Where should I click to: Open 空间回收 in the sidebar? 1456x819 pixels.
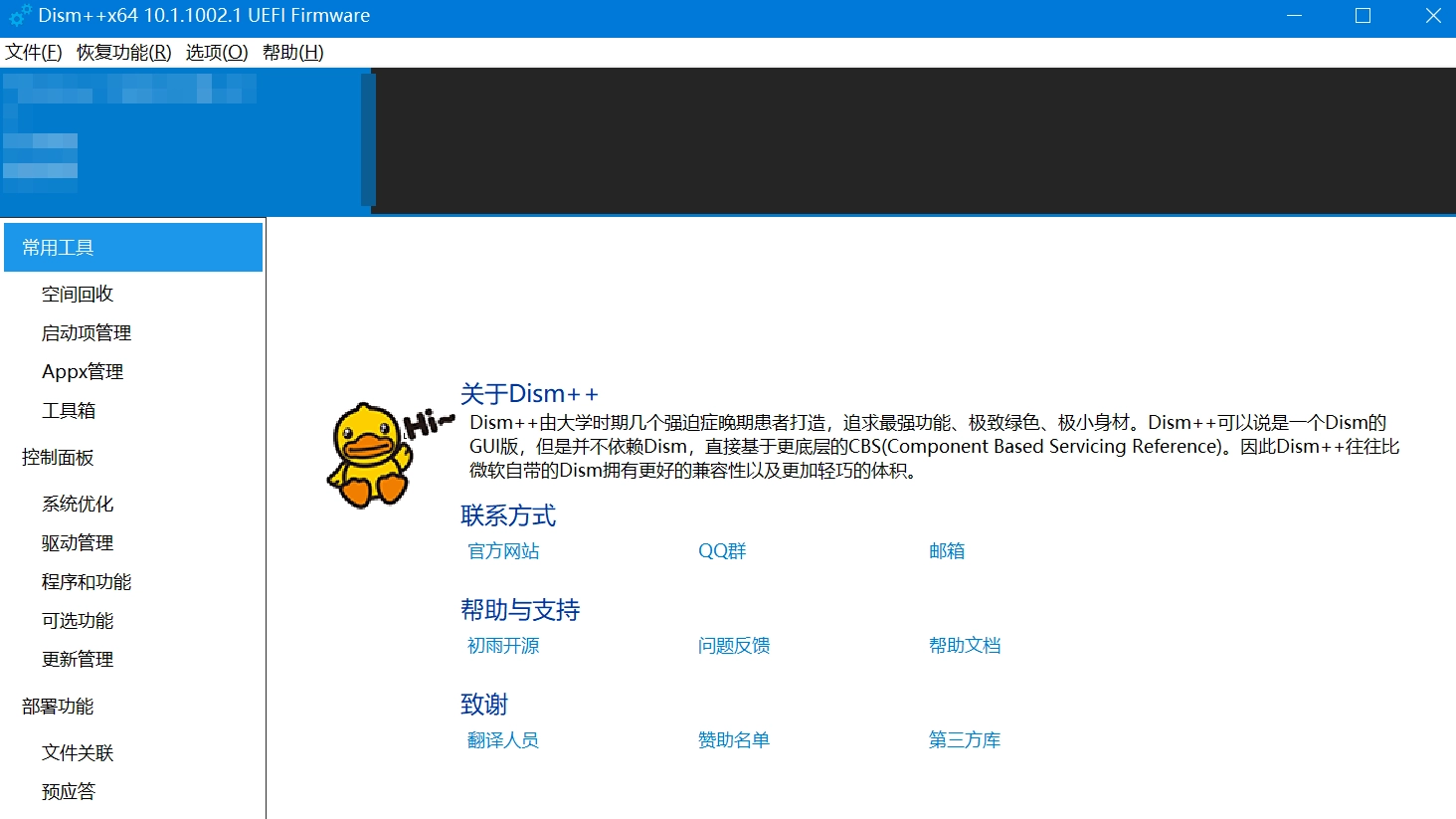coord(78,294)
